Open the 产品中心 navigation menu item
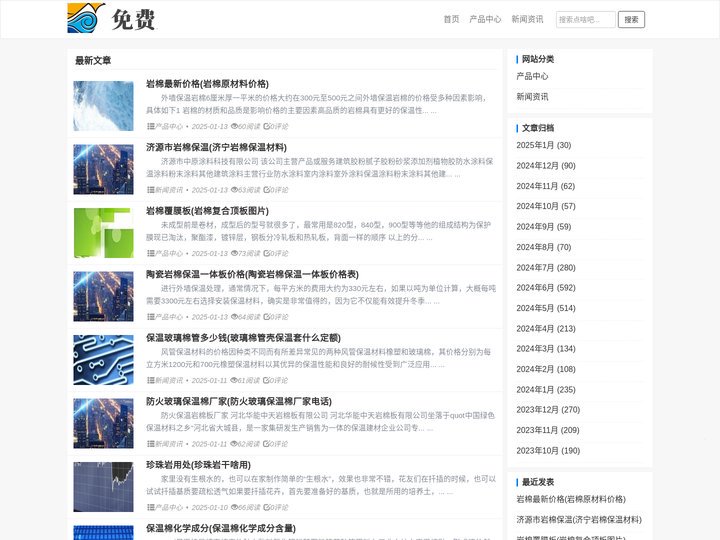Image resolution: width=720 pixels, height=540 pixels. [x=485, y=19]
